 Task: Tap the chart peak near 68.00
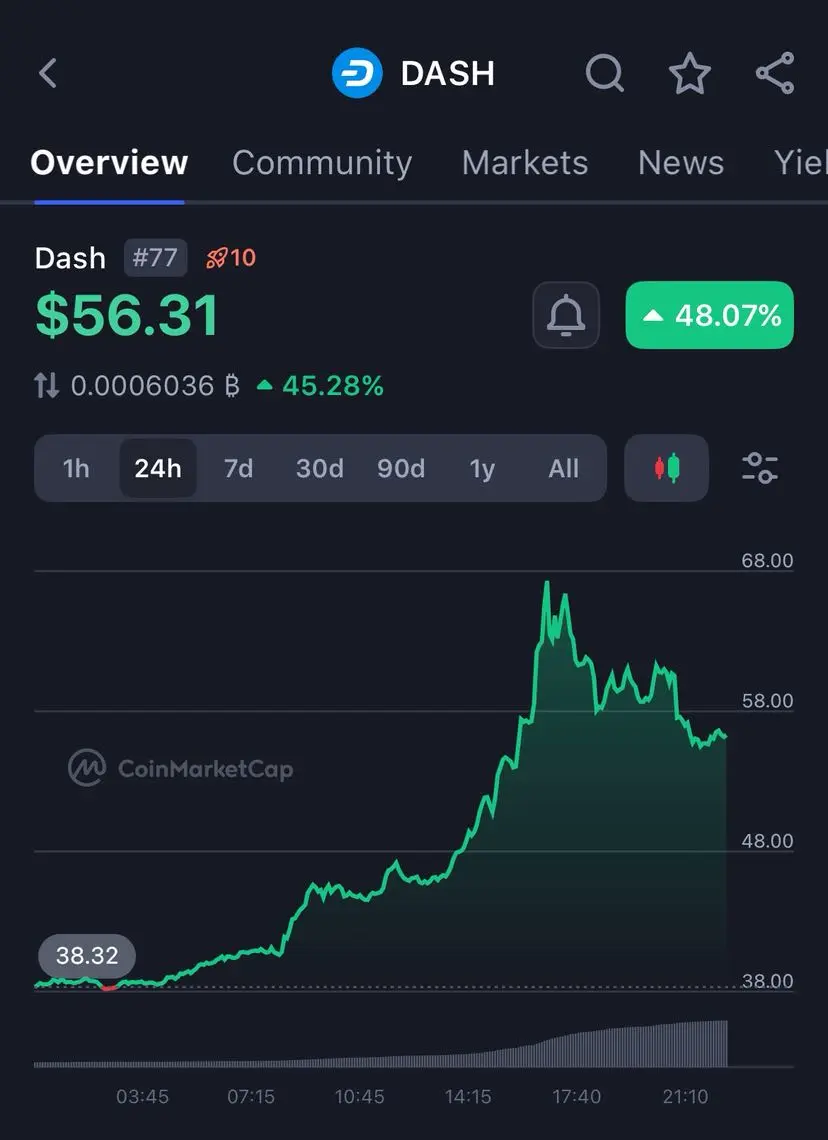(x=547, y=583)
